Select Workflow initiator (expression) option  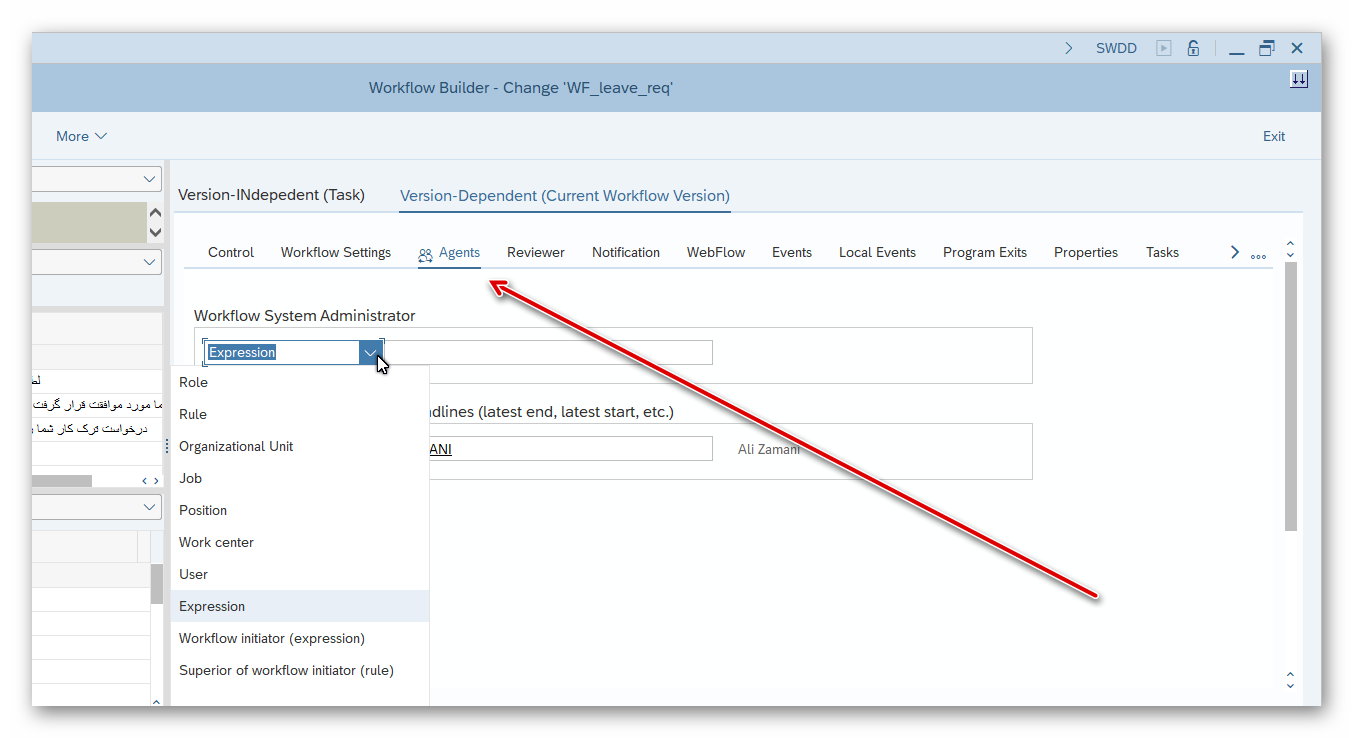272,638
